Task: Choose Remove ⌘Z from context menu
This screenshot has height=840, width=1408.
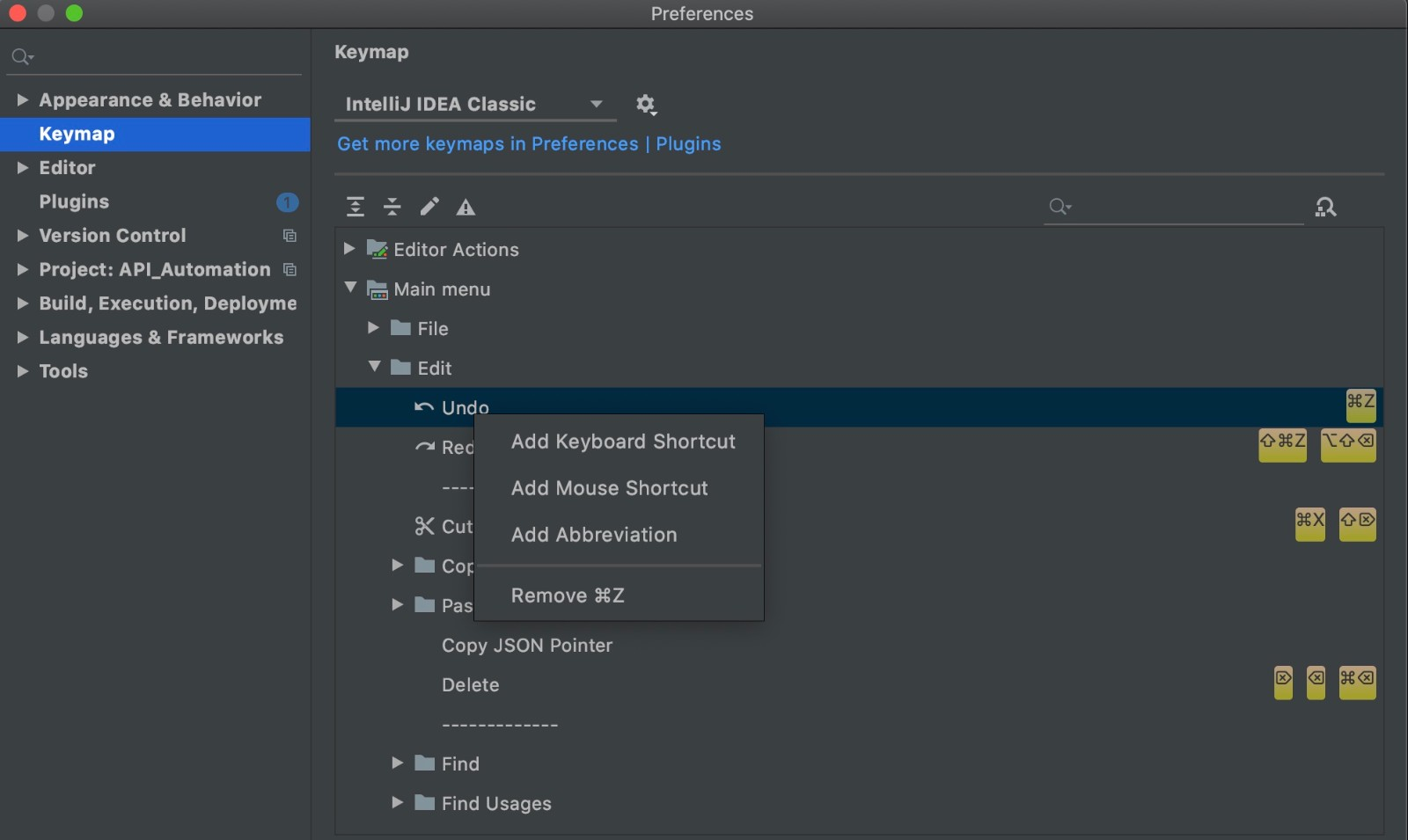Action: click(x=568, y=595)
